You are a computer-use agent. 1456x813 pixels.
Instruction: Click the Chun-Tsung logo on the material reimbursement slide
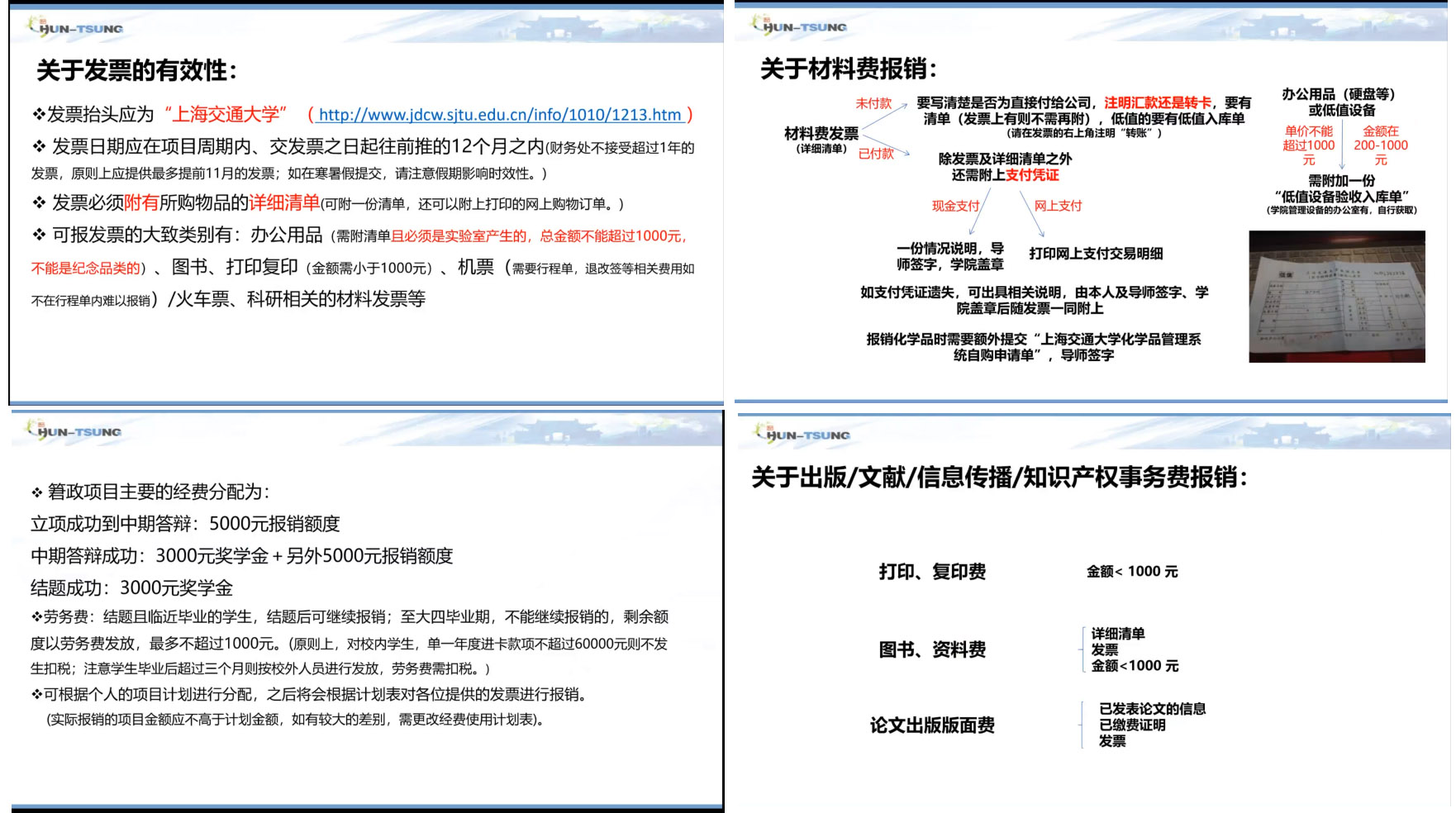tap(799, 26)
